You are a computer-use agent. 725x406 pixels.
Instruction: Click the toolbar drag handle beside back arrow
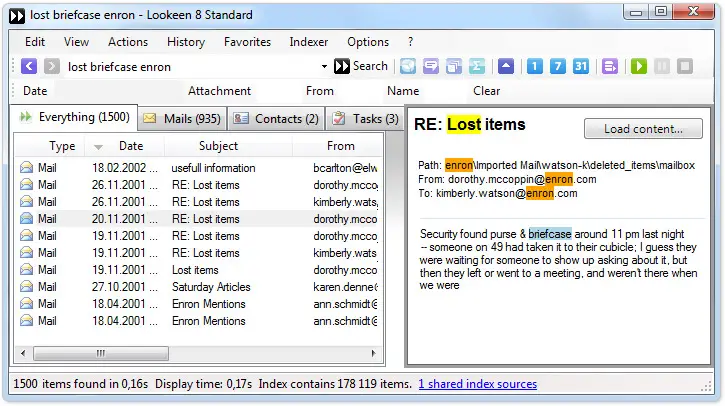tap(13, 66)
